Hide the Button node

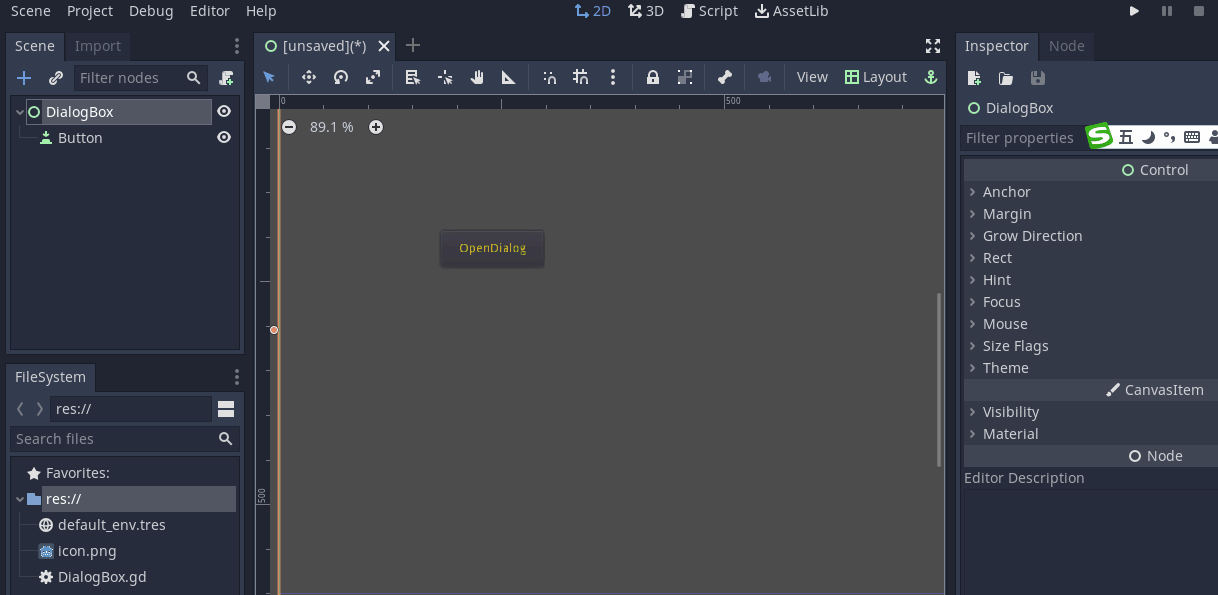[224, 138]
